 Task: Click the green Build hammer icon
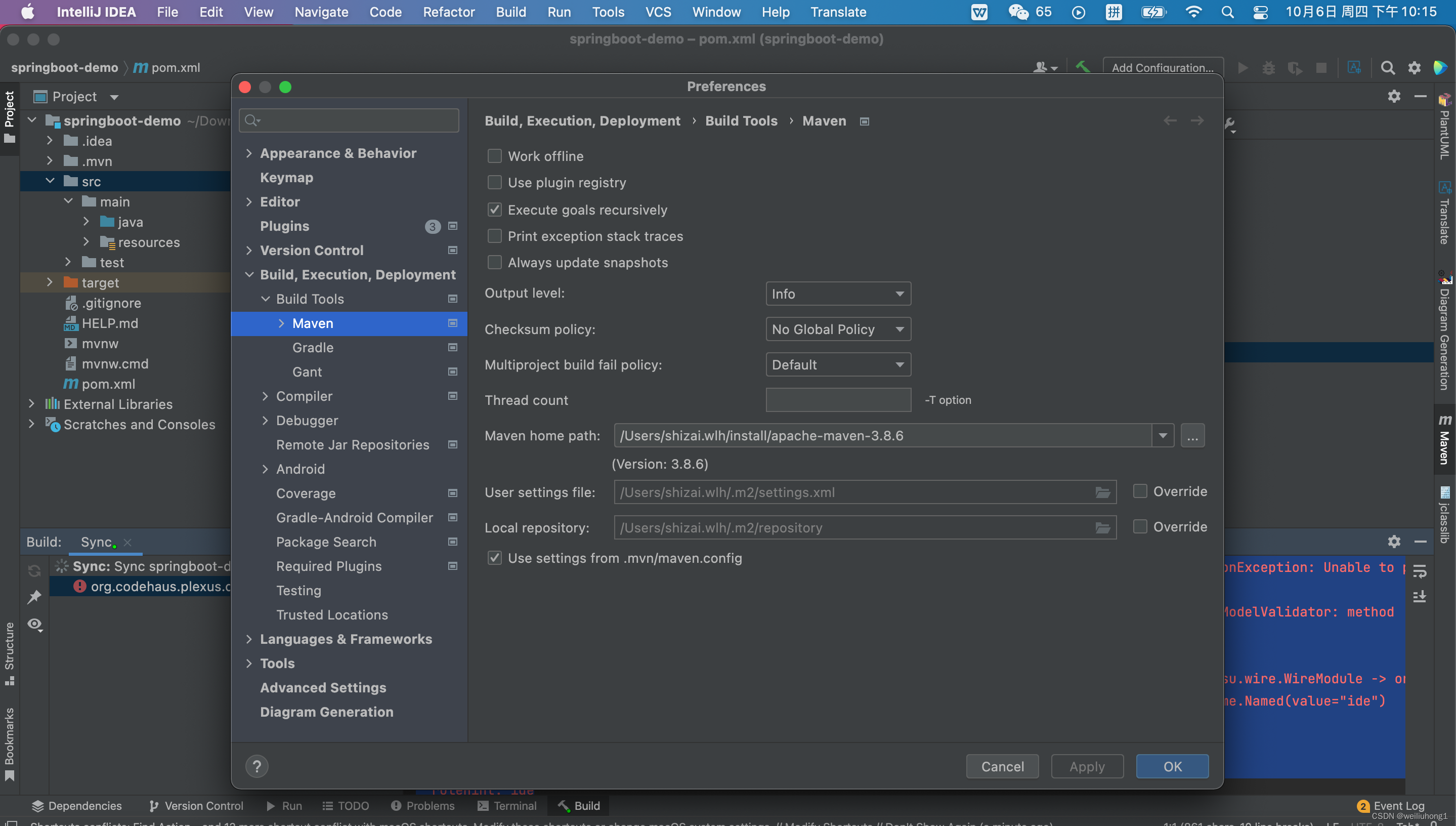(x=1084, y=67)
